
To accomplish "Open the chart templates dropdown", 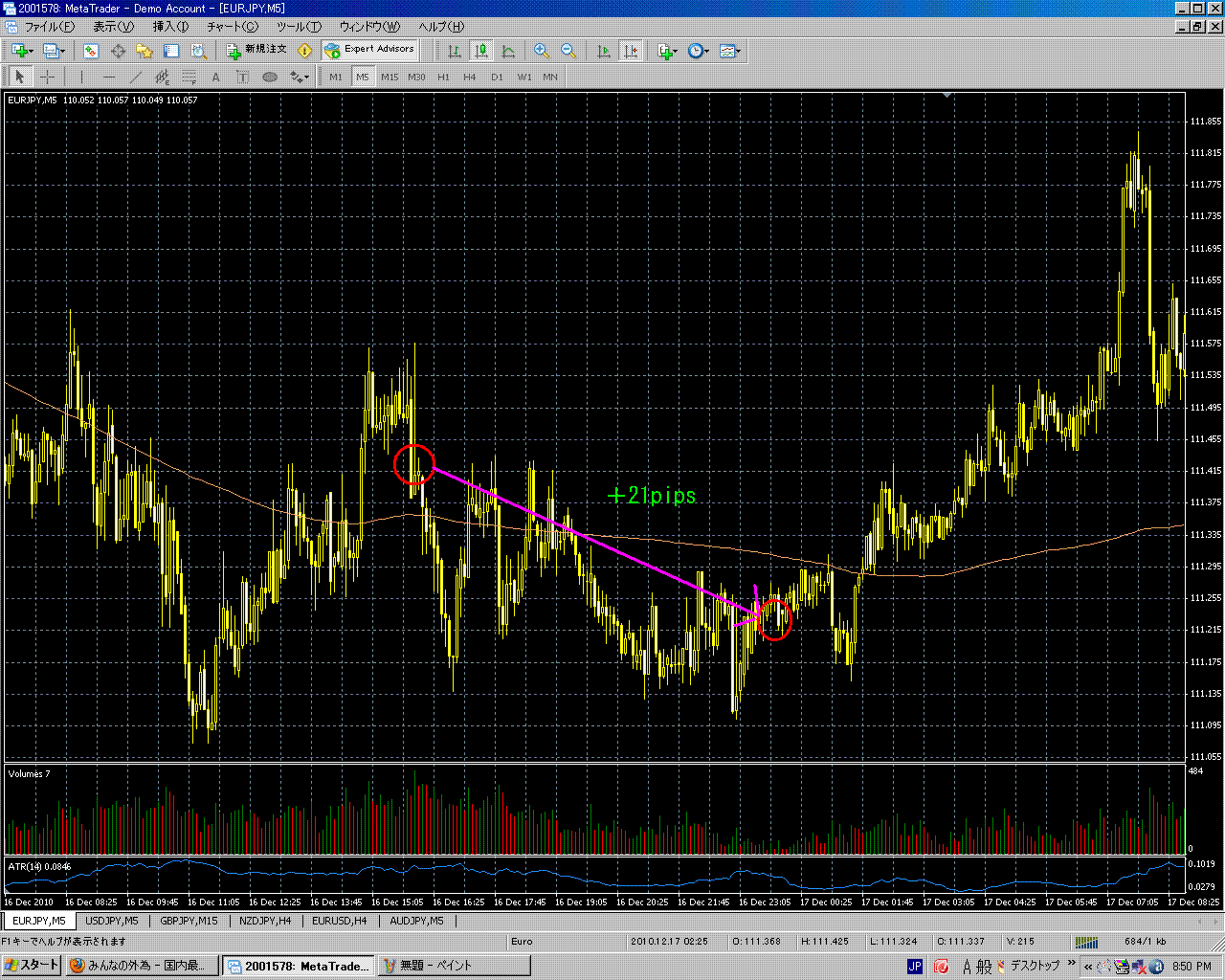I will tap(738, 51).
